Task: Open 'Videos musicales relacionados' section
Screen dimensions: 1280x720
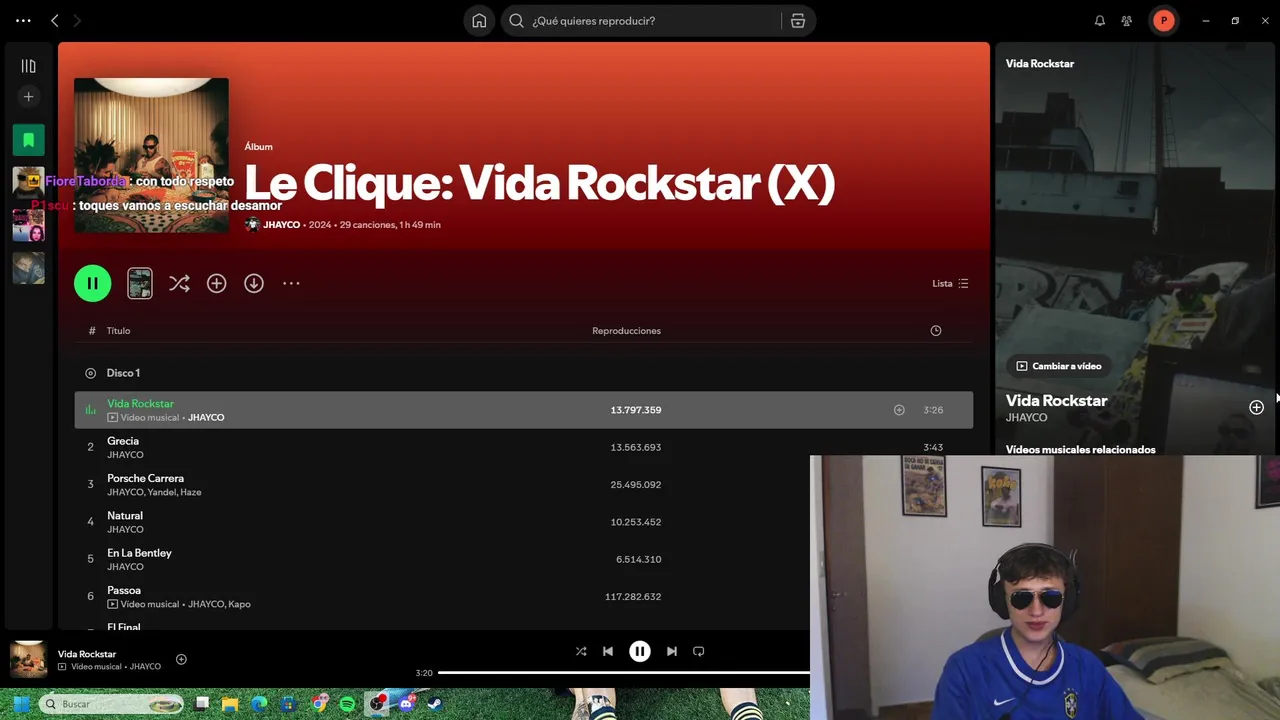Action: [1080, 449]
